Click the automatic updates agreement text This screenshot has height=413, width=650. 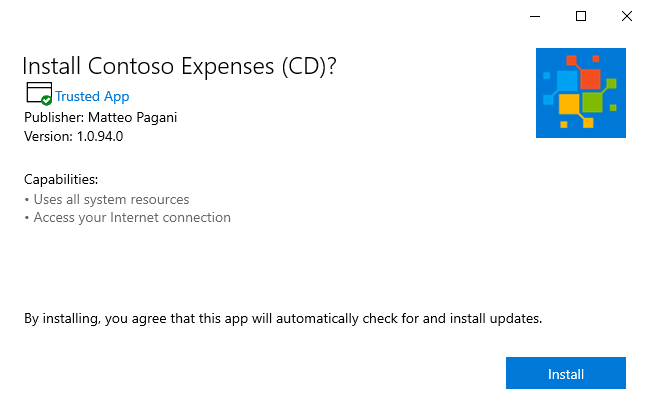pyautogui.click(x=283, y=319)
